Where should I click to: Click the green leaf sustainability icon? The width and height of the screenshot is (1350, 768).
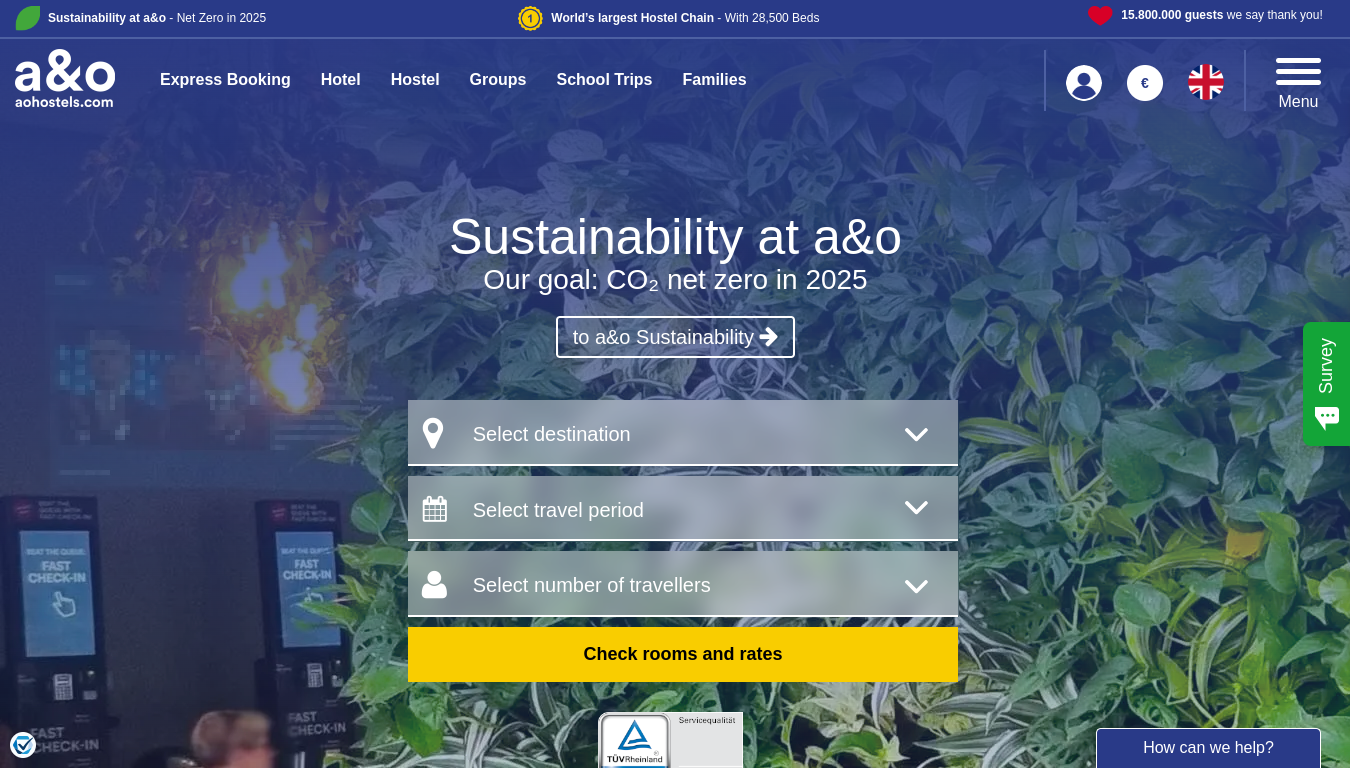coord(28,18)
